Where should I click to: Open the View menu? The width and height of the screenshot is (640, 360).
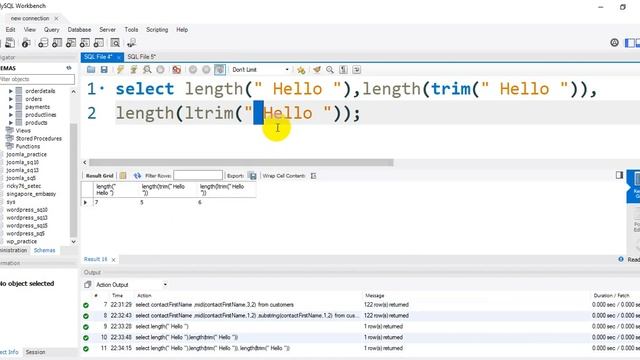29,30
